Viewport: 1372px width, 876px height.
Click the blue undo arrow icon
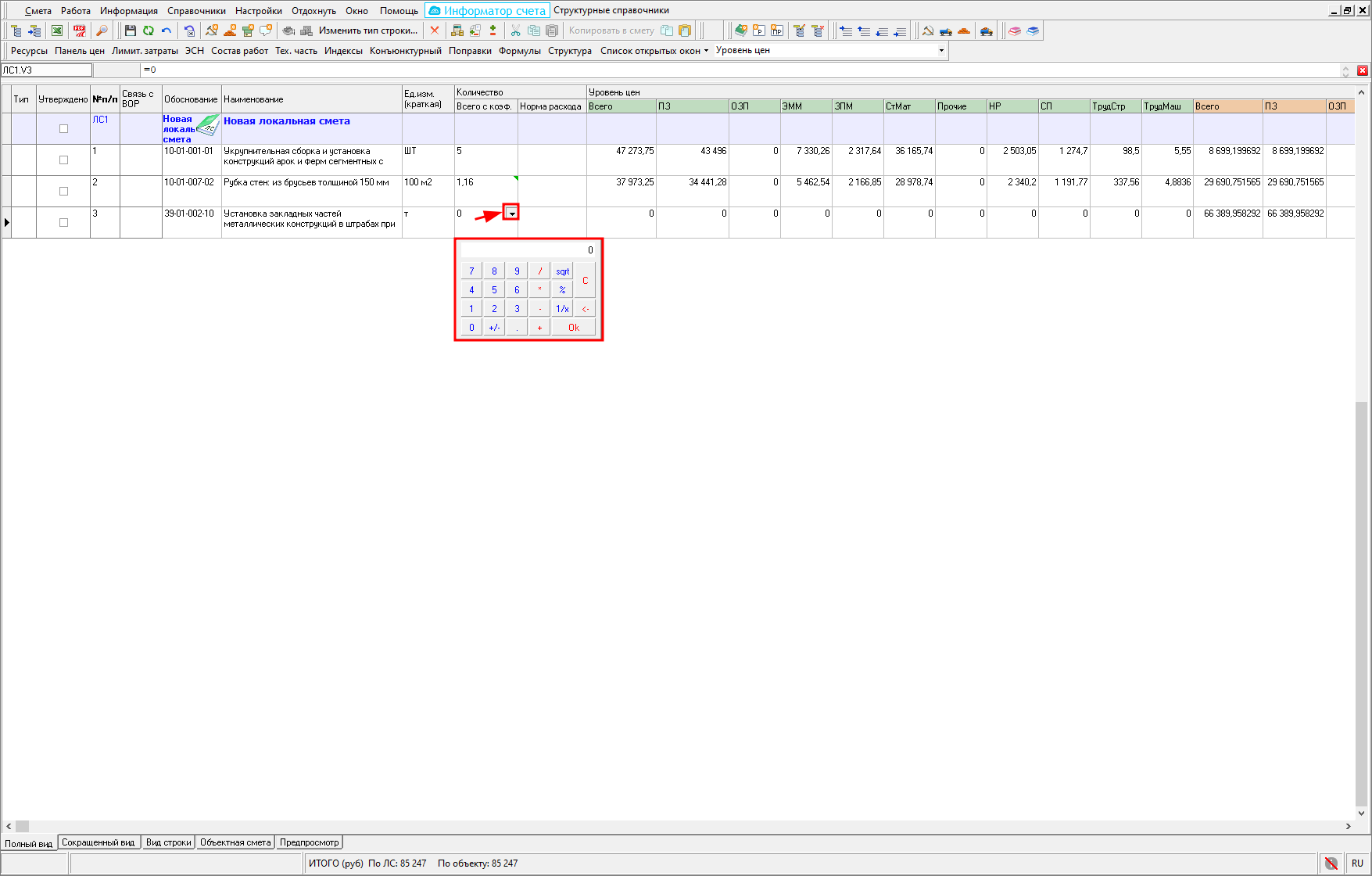(x=167, y=31)
